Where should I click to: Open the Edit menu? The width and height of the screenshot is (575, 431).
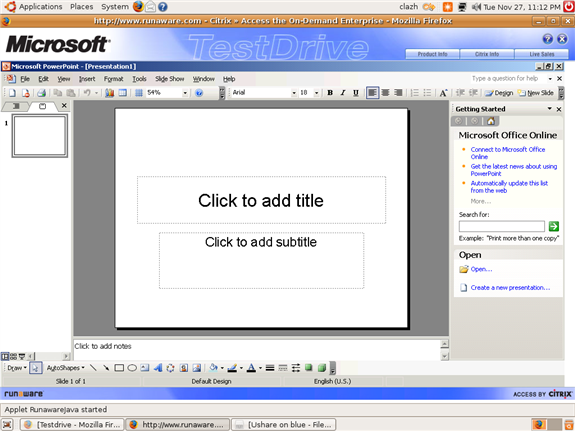(x=44, y=79)
